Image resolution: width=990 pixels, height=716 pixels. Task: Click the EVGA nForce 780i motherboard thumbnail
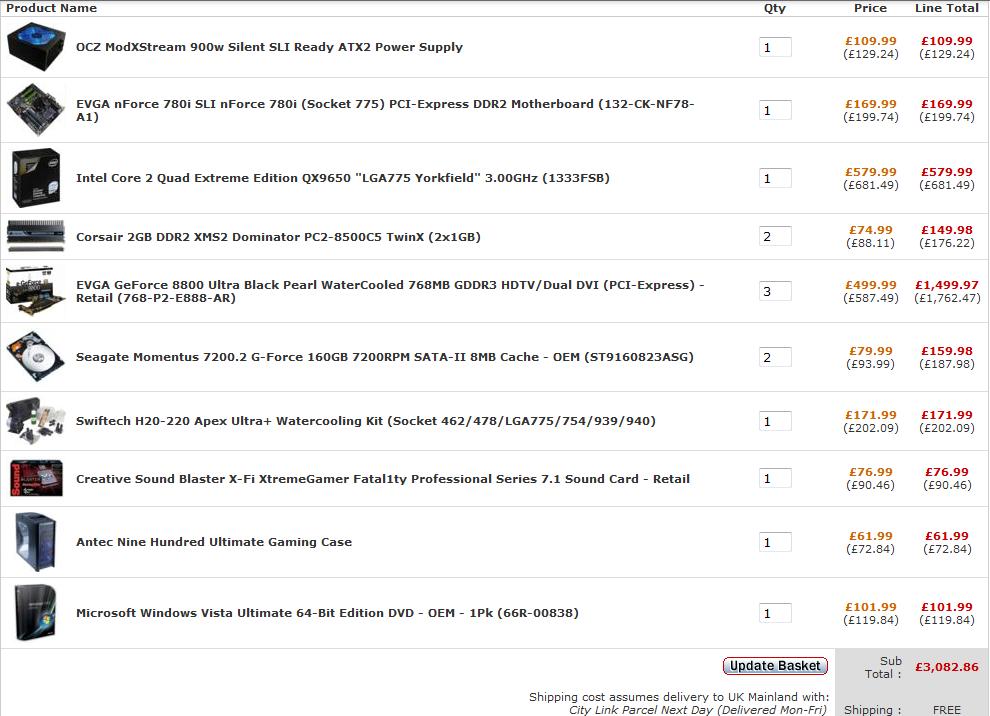point(36,110)
